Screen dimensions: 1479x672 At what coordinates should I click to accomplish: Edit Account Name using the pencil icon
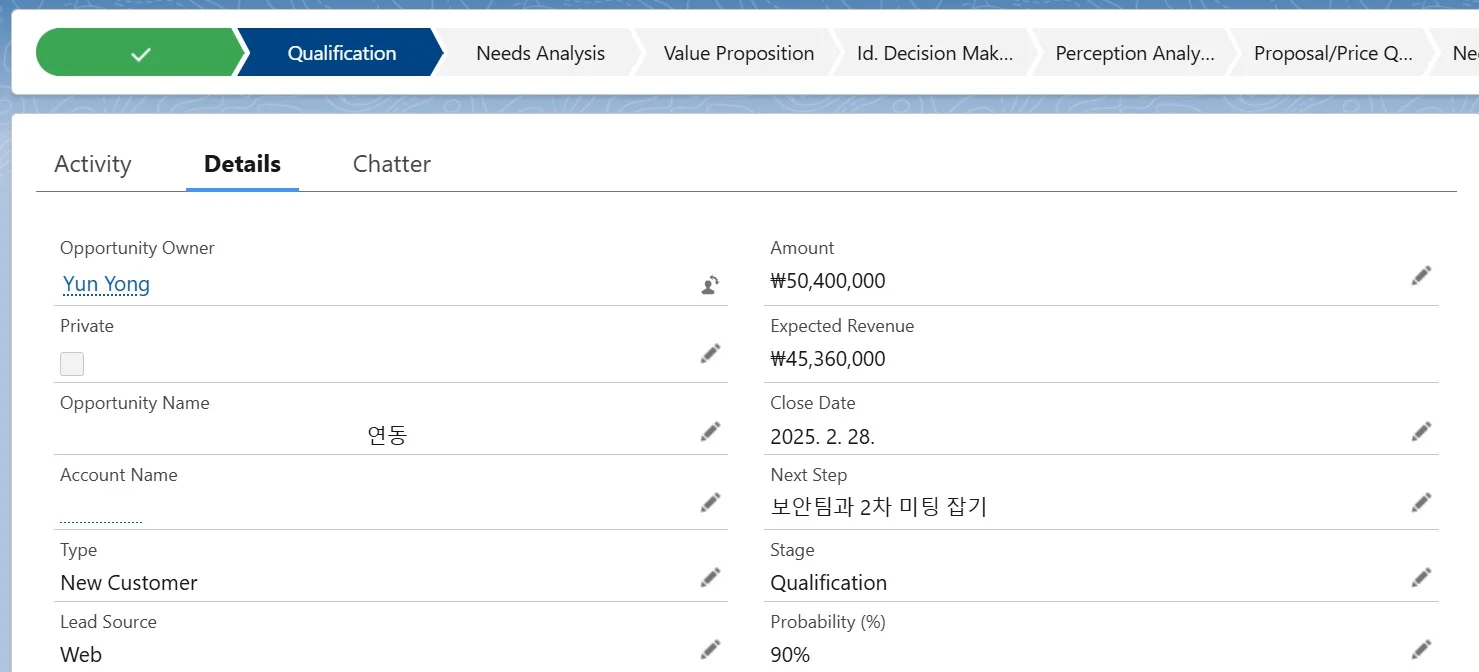click(710, 502)
